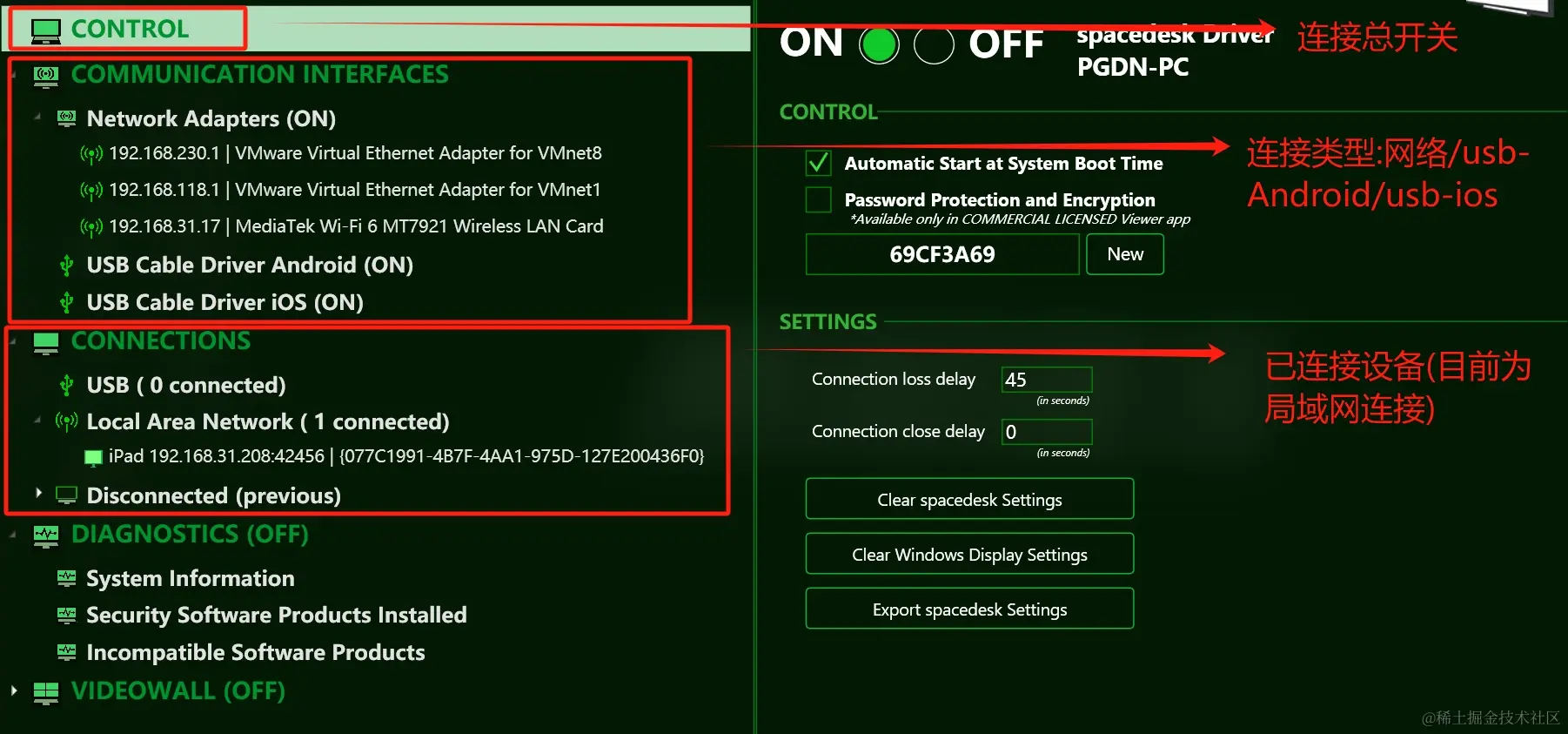This screenshot has width=1568, height=734.
Task: Click the Disconnected (previous) monitor icon
Action: [x=66, y=495]
